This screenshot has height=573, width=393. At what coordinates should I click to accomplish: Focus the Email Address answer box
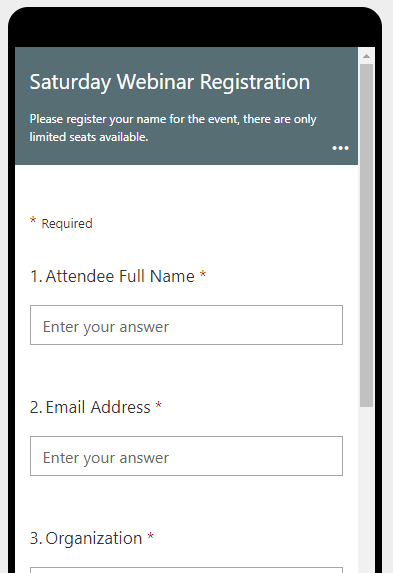point(186,456)
